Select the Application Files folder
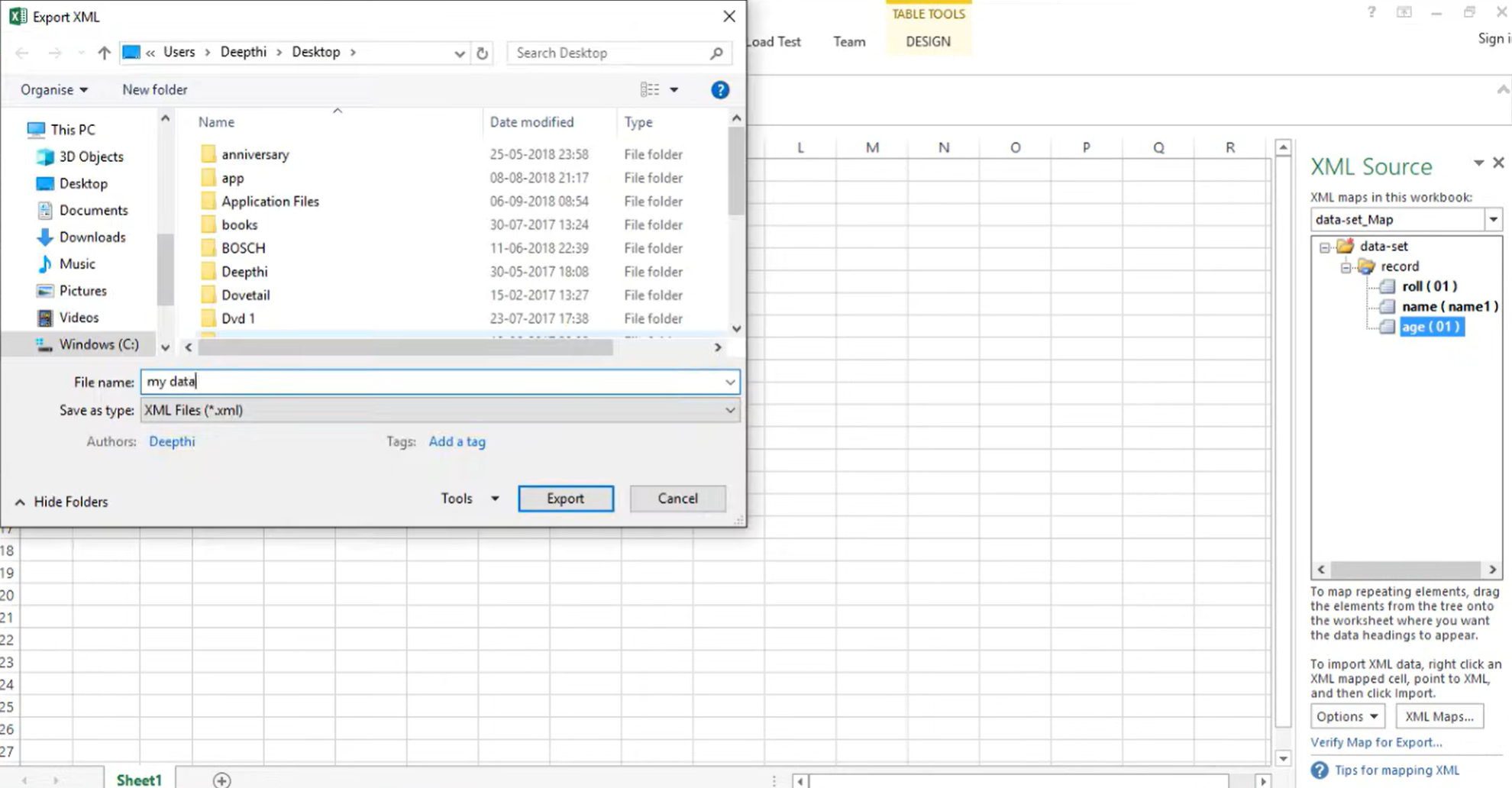The height and width of the screenshot is (788, 1512). pos(270,202)
